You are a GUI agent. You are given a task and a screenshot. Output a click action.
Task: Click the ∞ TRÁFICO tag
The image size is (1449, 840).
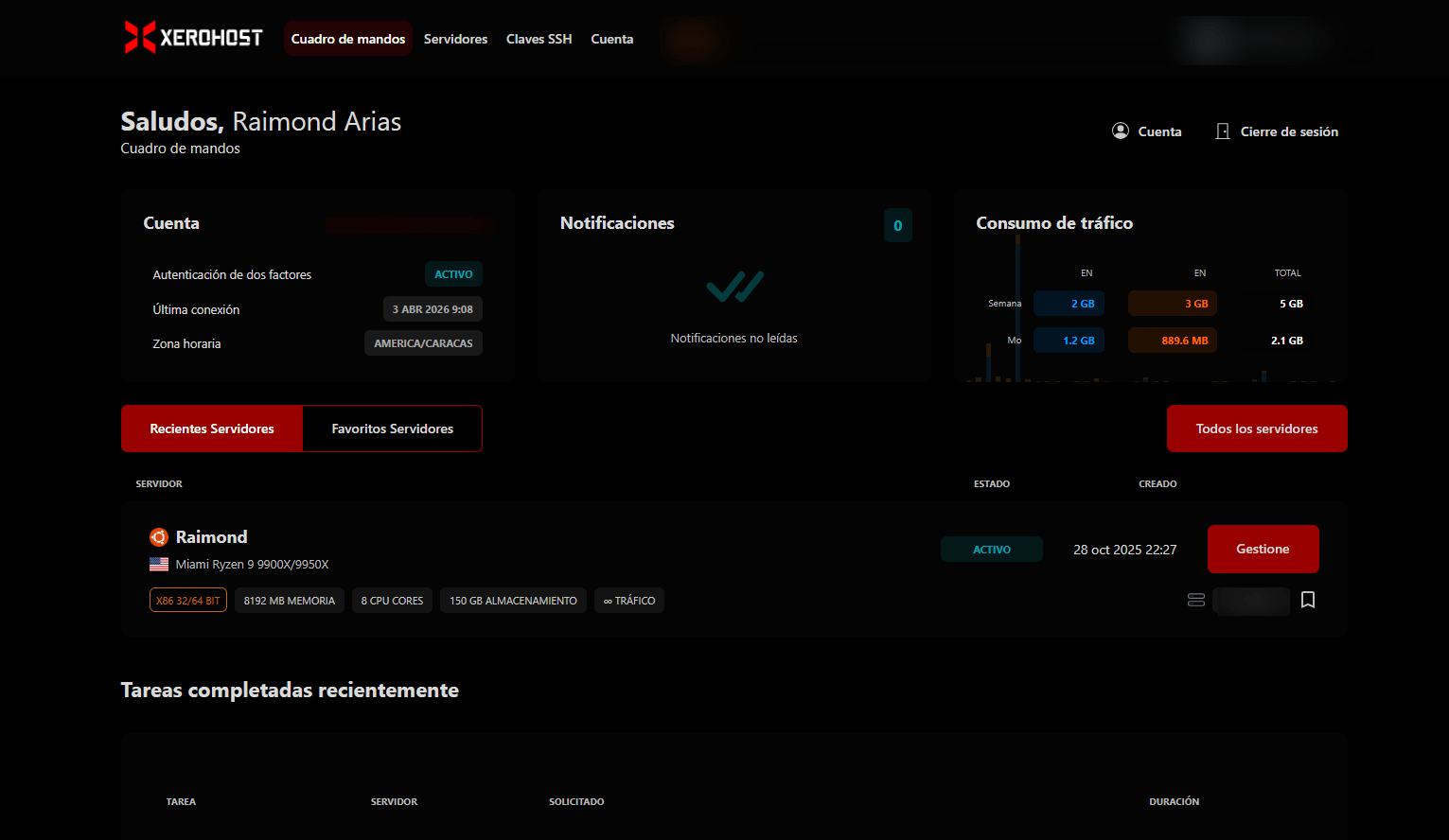(629, 601)
